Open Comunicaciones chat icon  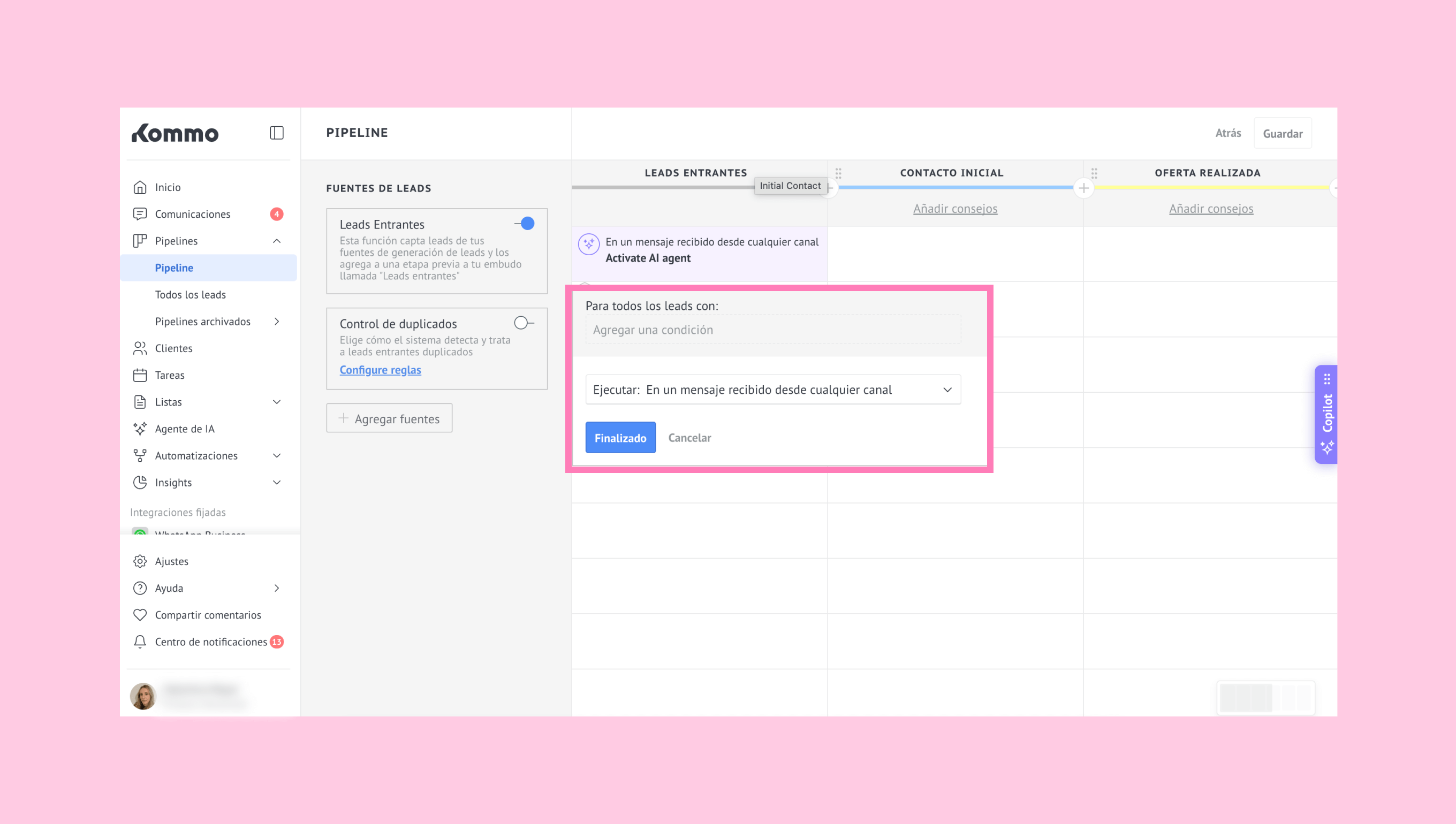click(x=140, y=214)
